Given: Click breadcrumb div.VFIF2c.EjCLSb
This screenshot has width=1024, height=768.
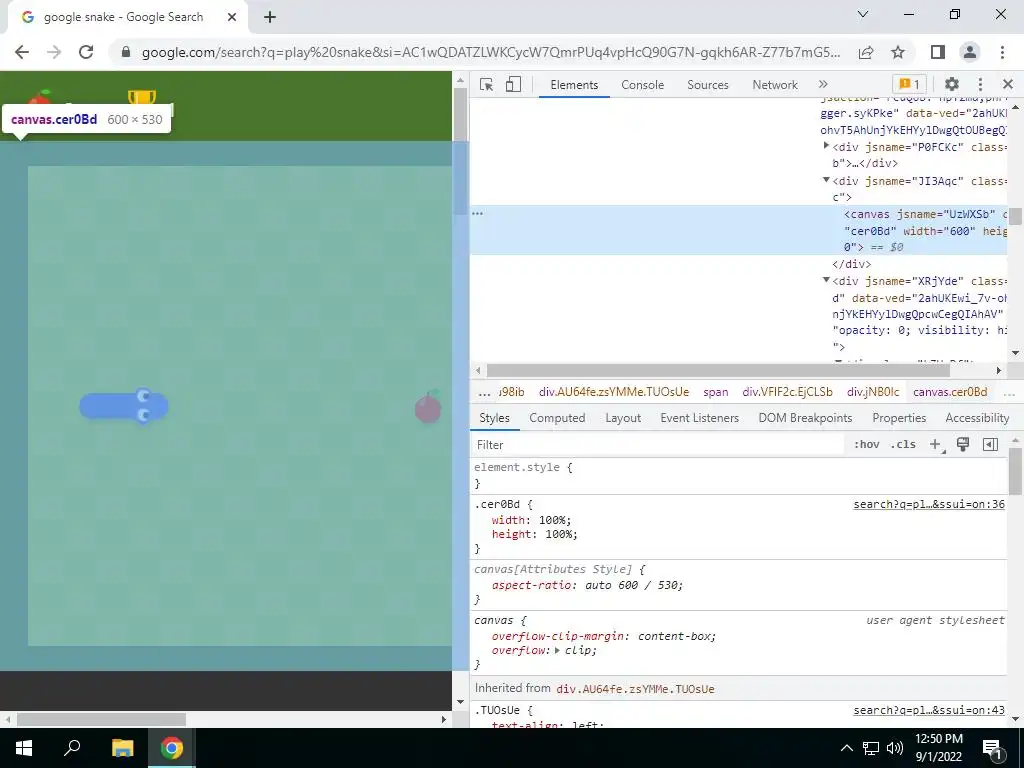Looking at the screenshot, I should coord(788,392).
